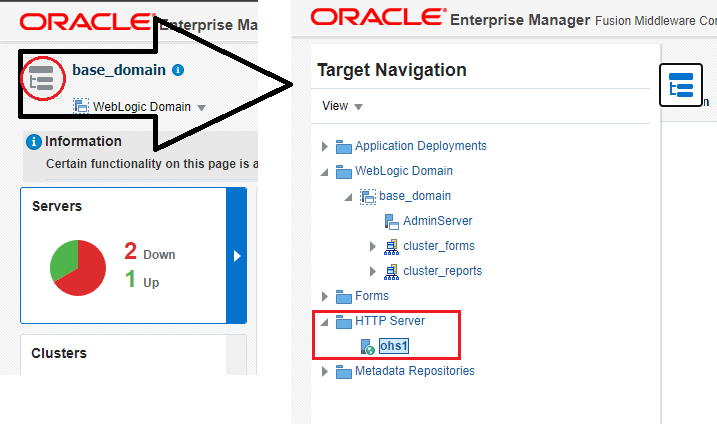Open the View dropdown menu
717x433 pixels.
(x=342, y=106)
